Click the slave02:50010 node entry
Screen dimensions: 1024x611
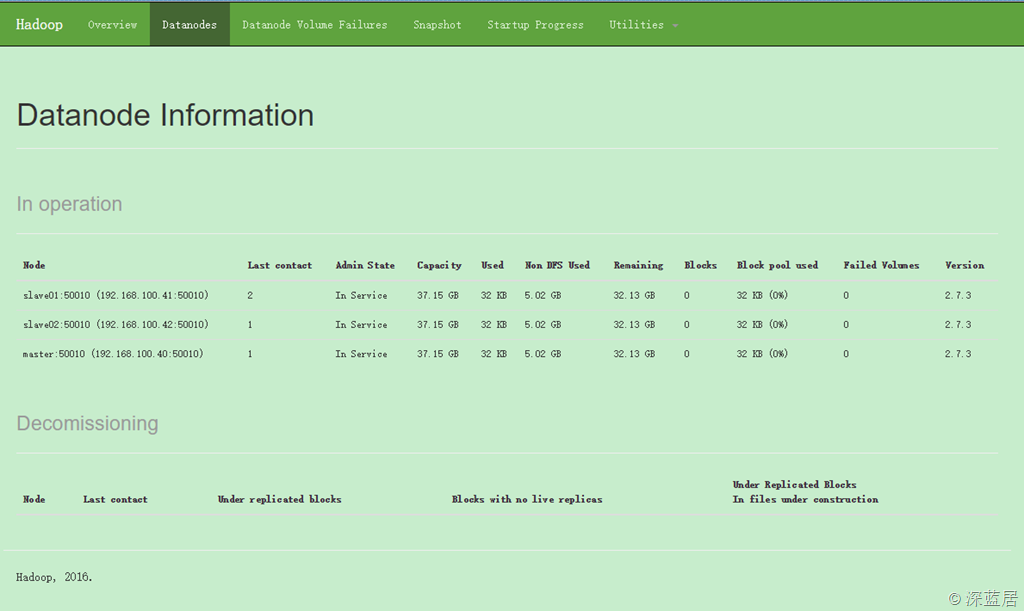pyautogui.click(x=115, y=325)
